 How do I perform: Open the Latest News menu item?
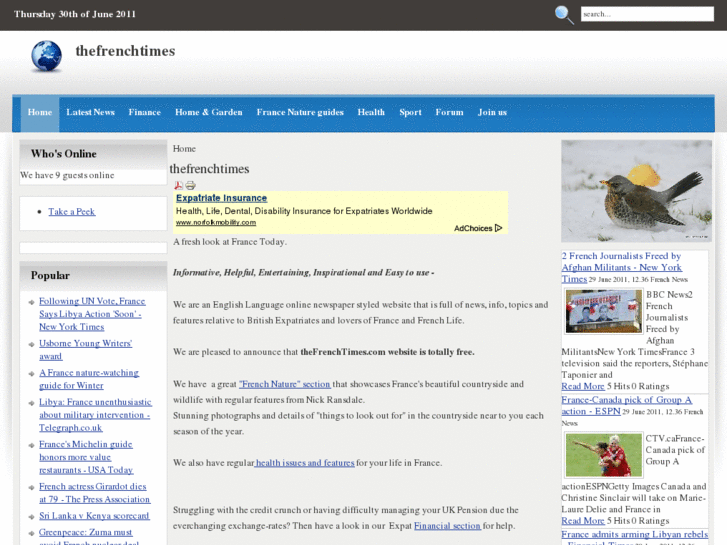pyautogui.click(x=90, y=112)
